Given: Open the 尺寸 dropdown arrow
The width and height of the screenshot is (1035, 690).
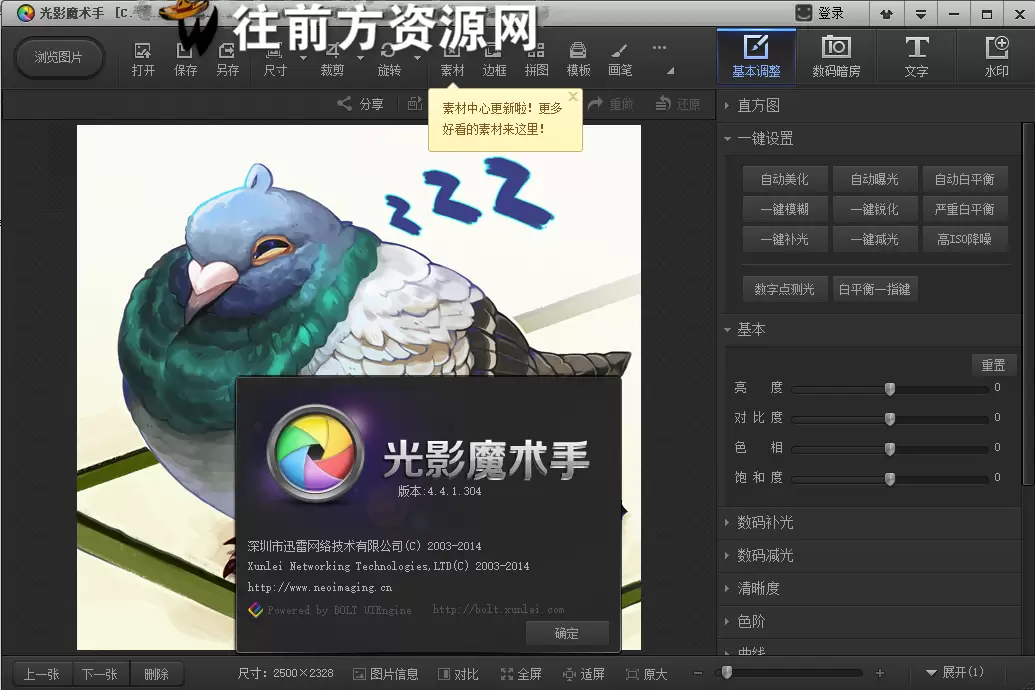Looking at the screenshot, I should [x=303, y=57].
